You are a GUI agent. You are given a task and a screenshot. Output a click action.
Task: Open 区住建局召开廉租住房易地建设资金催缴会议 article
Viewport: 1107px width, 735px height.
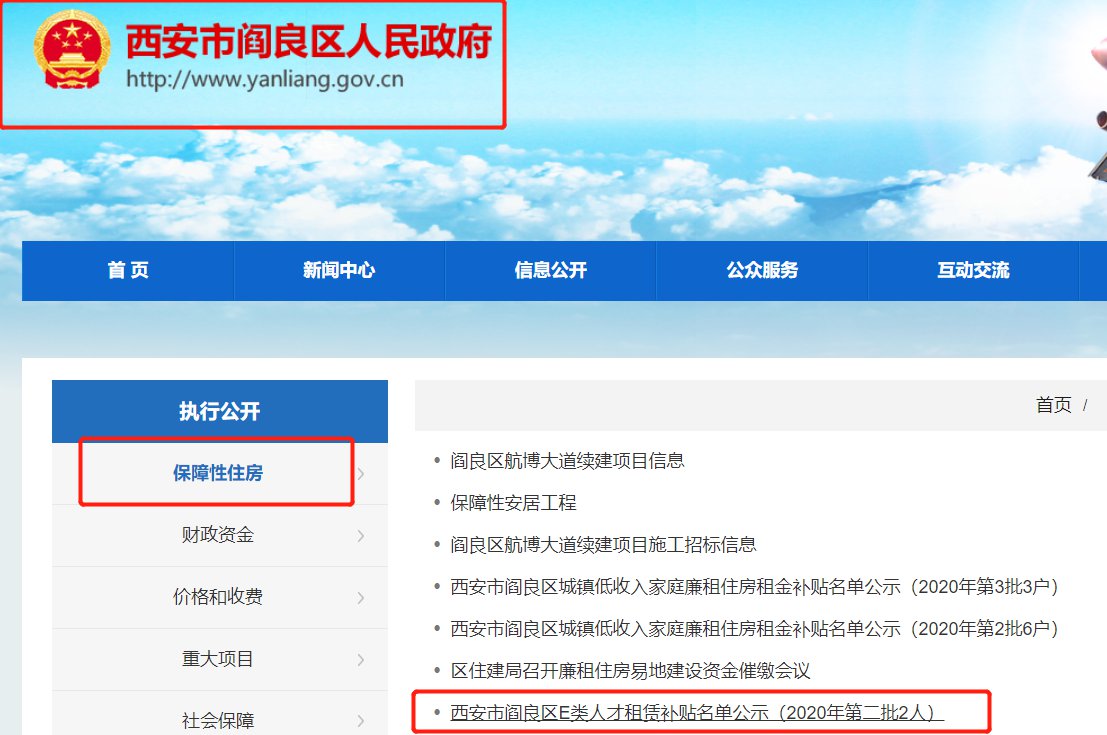pos(630,671)
